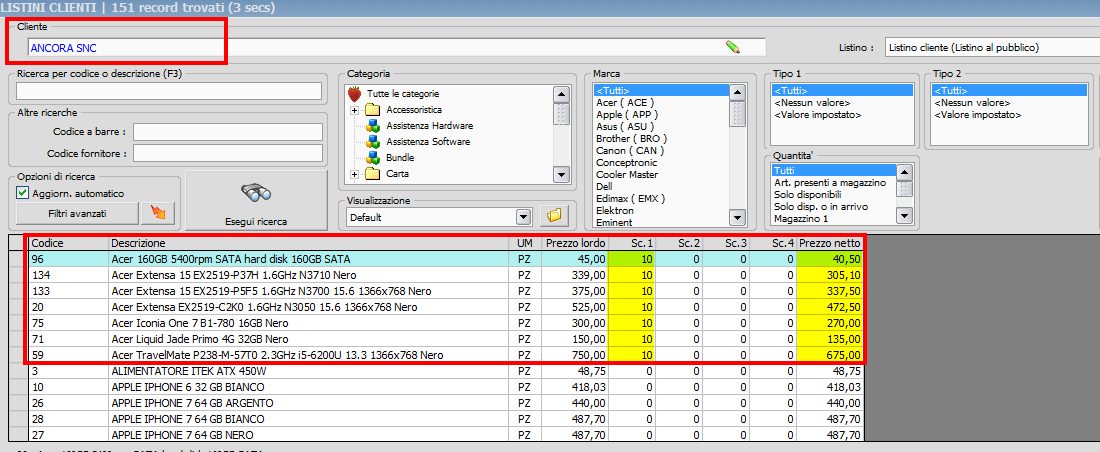Viewport: 1100px width, 452px height.
Task: Click Marca list scroll up arrow
Action: pos(738,92)
